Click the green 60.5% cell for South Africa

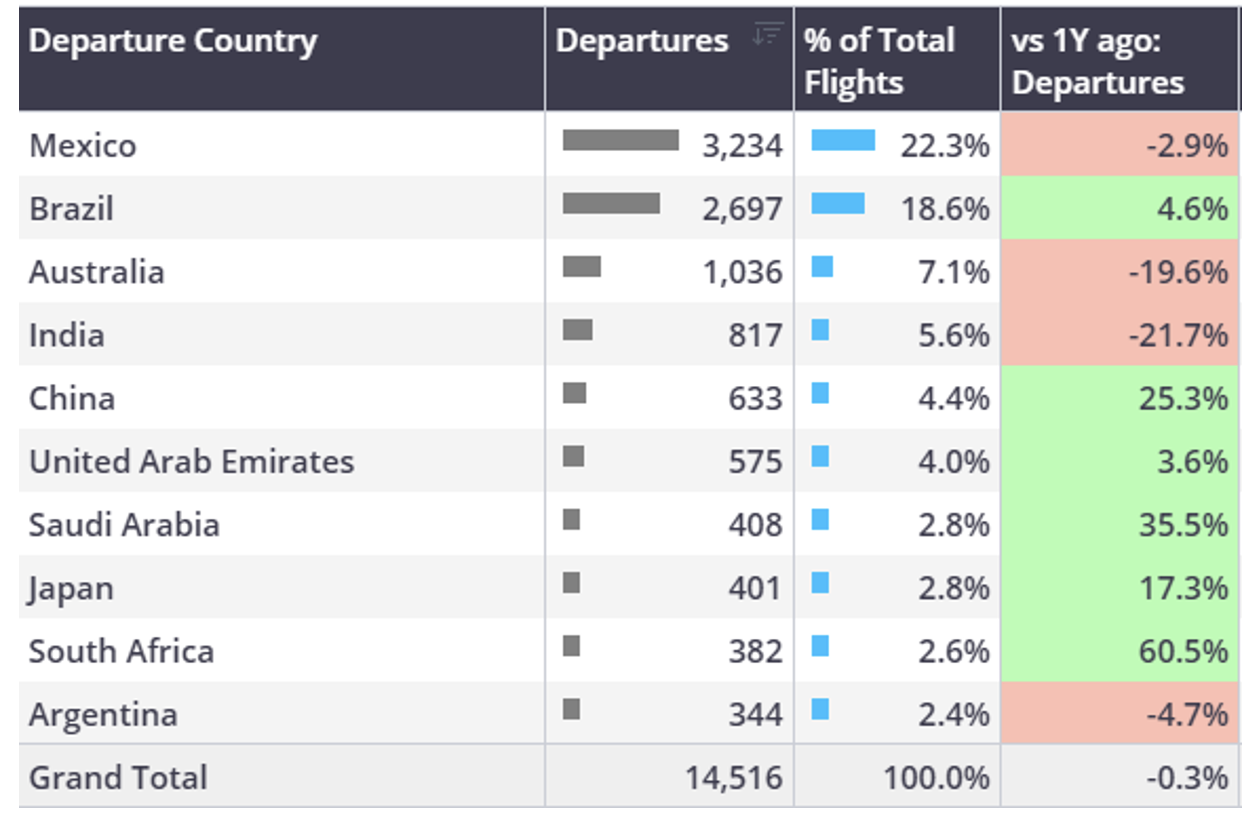coord(1120,650)
